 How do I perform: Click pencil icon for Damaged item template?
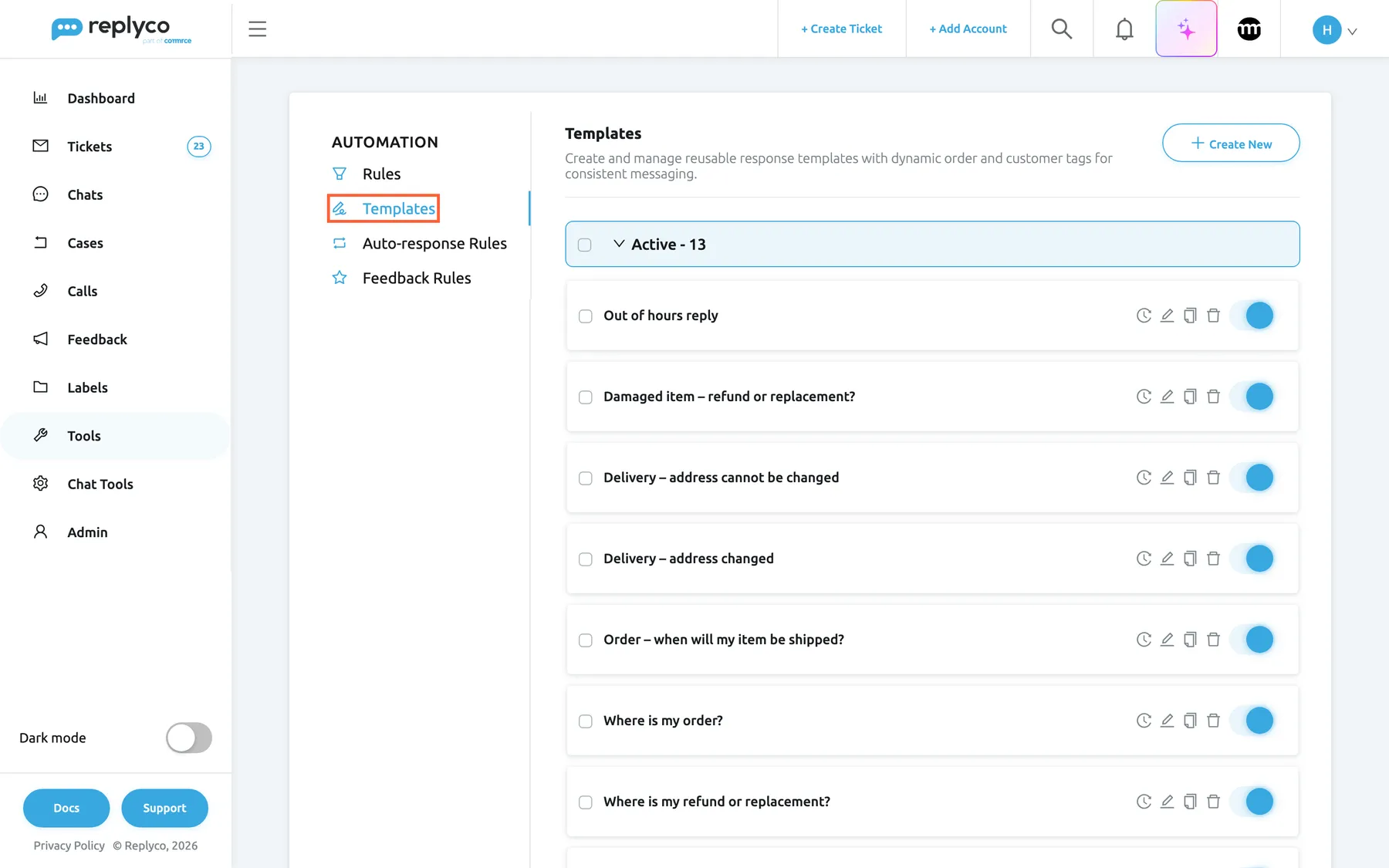pos(1167,397)
